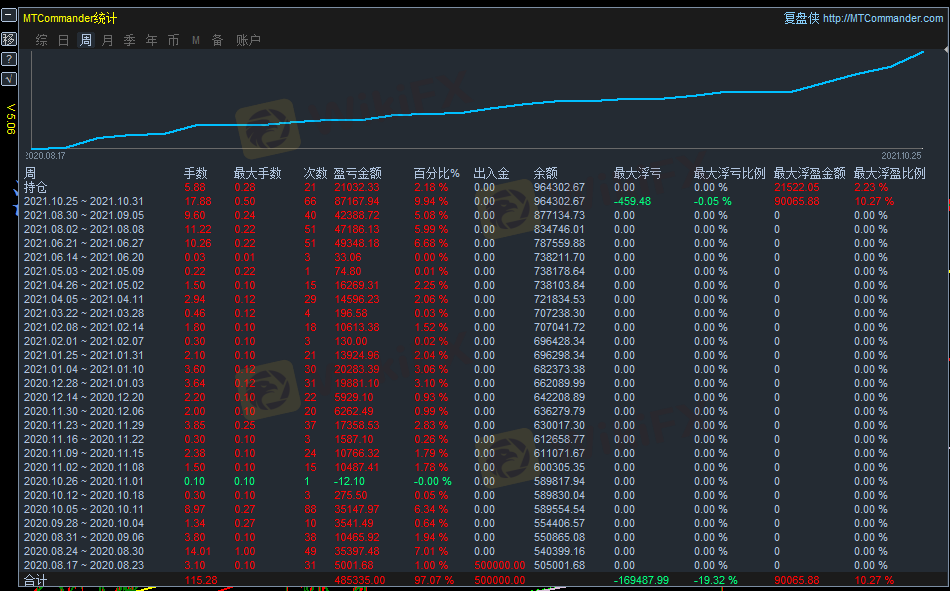This screenshot has height=591, width=950.
Task: Switch to the 季 quarterly tab
Action: [130, 40]
